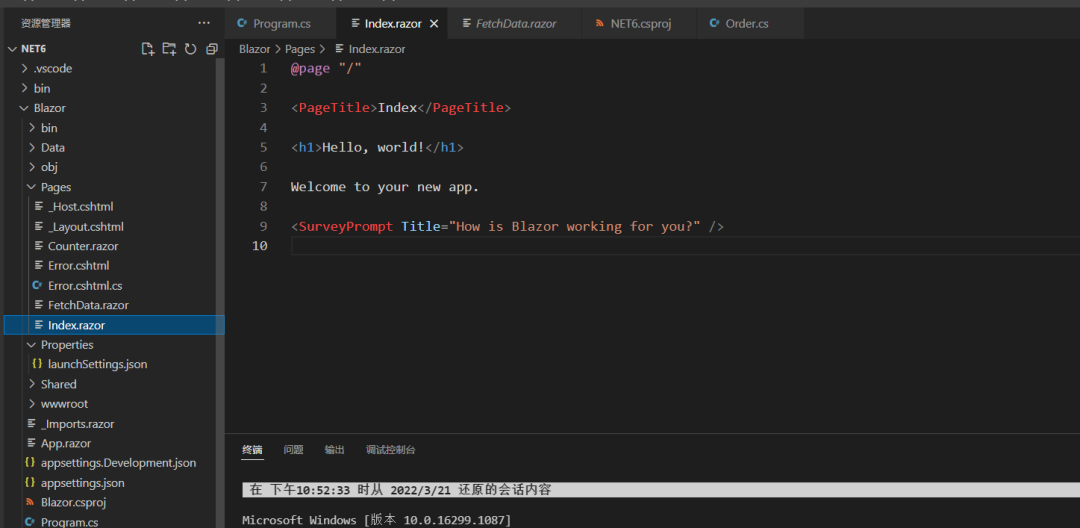Expand the wwwroot folder

click(32, 403)
